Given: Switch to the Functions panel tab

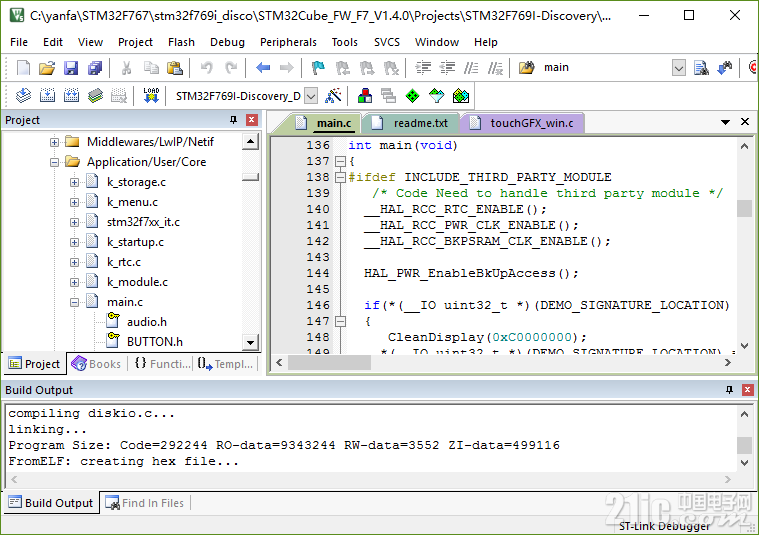Looking at the screenshot, I should pos(162,364).
